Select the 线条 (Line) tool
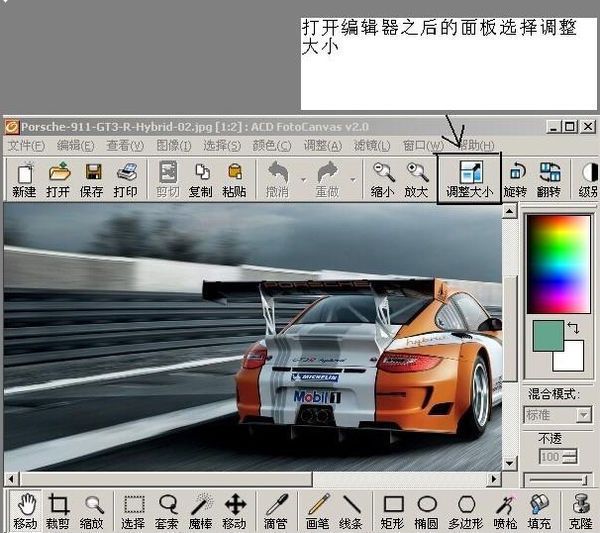This screenshot has height=533, width=600. (351, 511)
